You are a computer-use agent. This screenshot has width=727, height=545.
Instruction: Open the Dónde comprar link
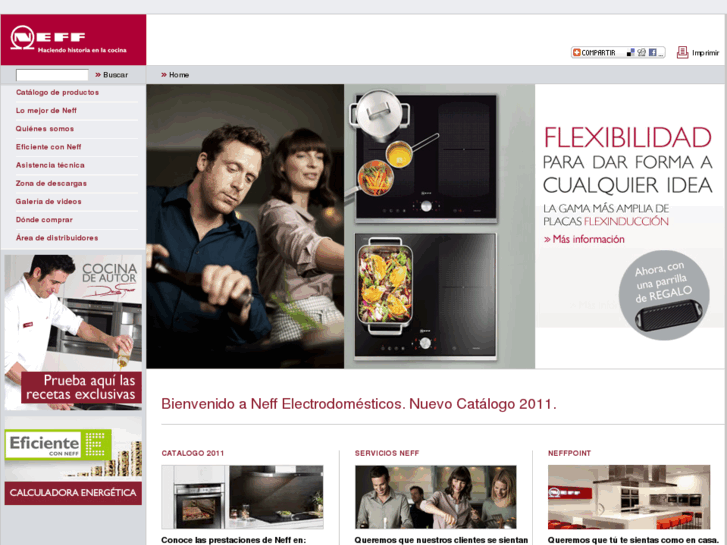44,220
